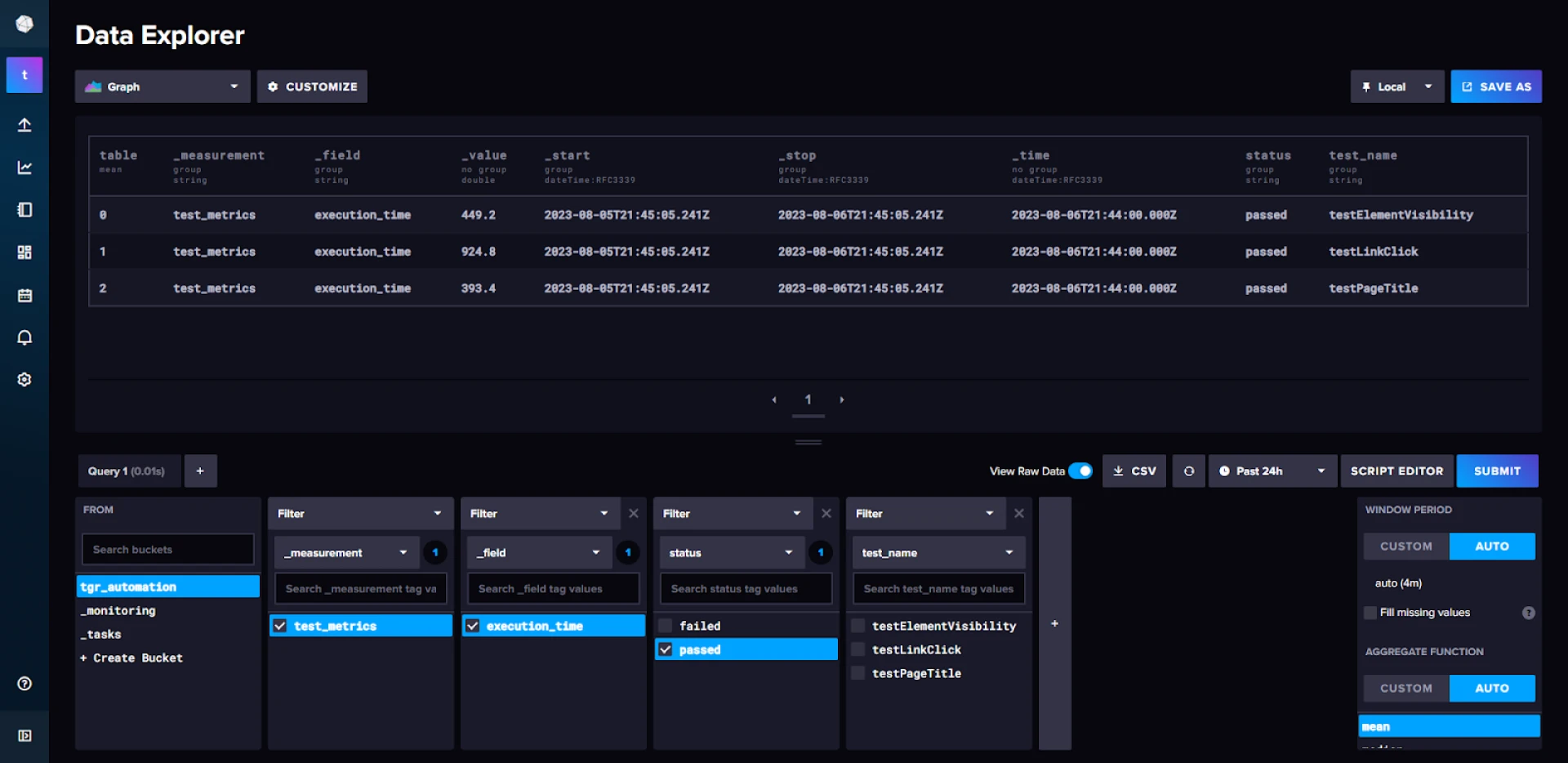The width and height of the screenshot is (1568, 763).
Task: Select the _monitoring bucket
Action: [168, 610]
